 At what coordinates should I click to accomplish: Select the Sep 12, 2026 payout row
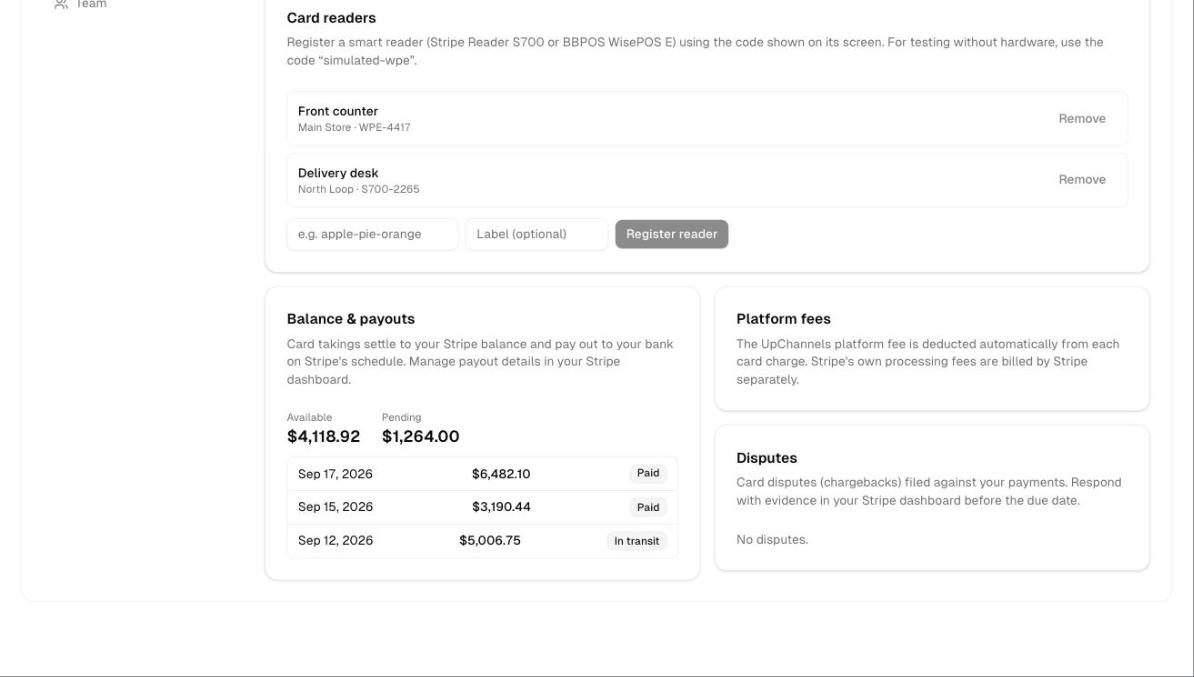[x=482, y=541]
